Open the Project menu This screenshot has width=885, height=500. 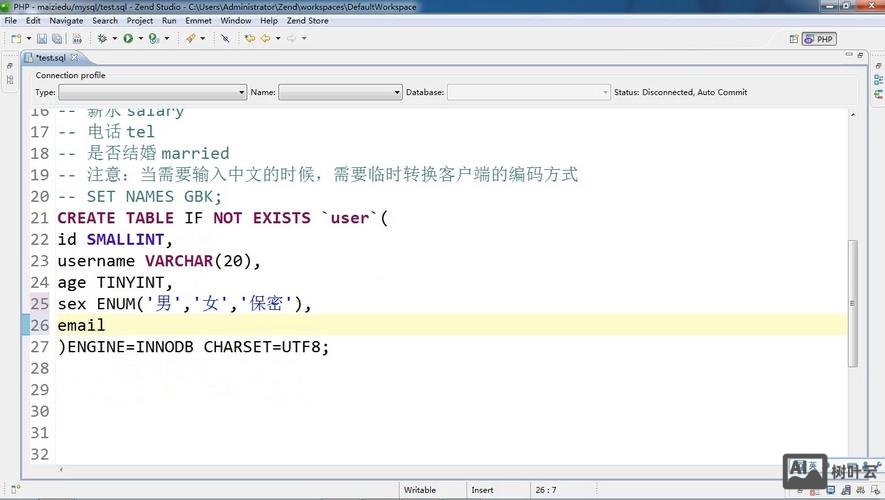click(x=140, y=20)
